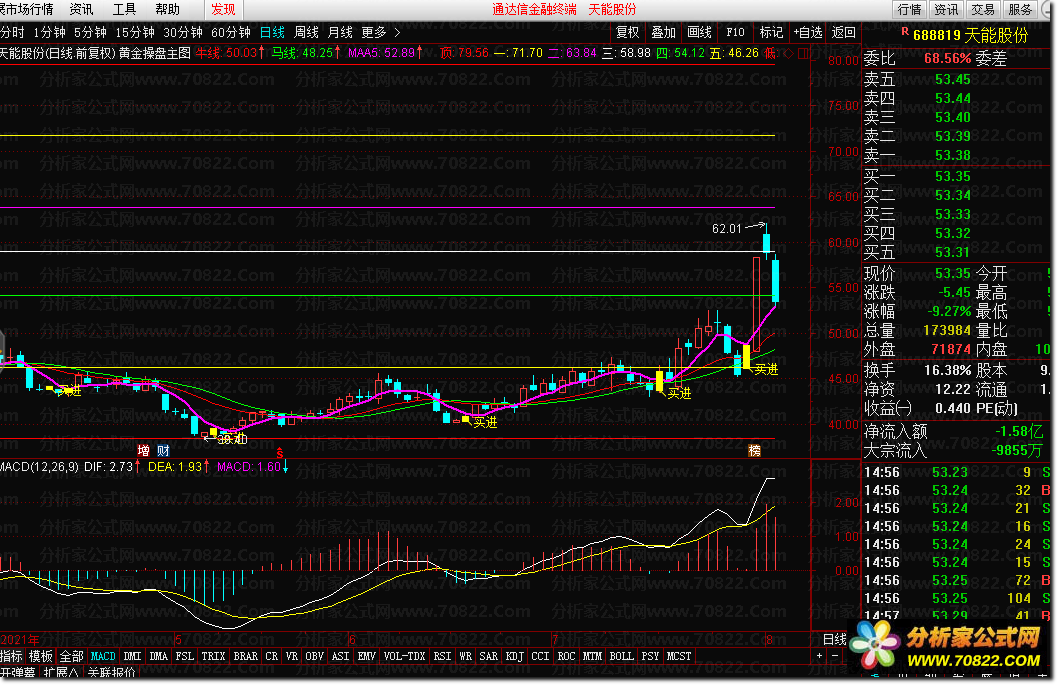Click the 财 financial marker below chart
The width and height of the screenshot is (1059, 685).
pyautogui.click(x=163, y=451)
